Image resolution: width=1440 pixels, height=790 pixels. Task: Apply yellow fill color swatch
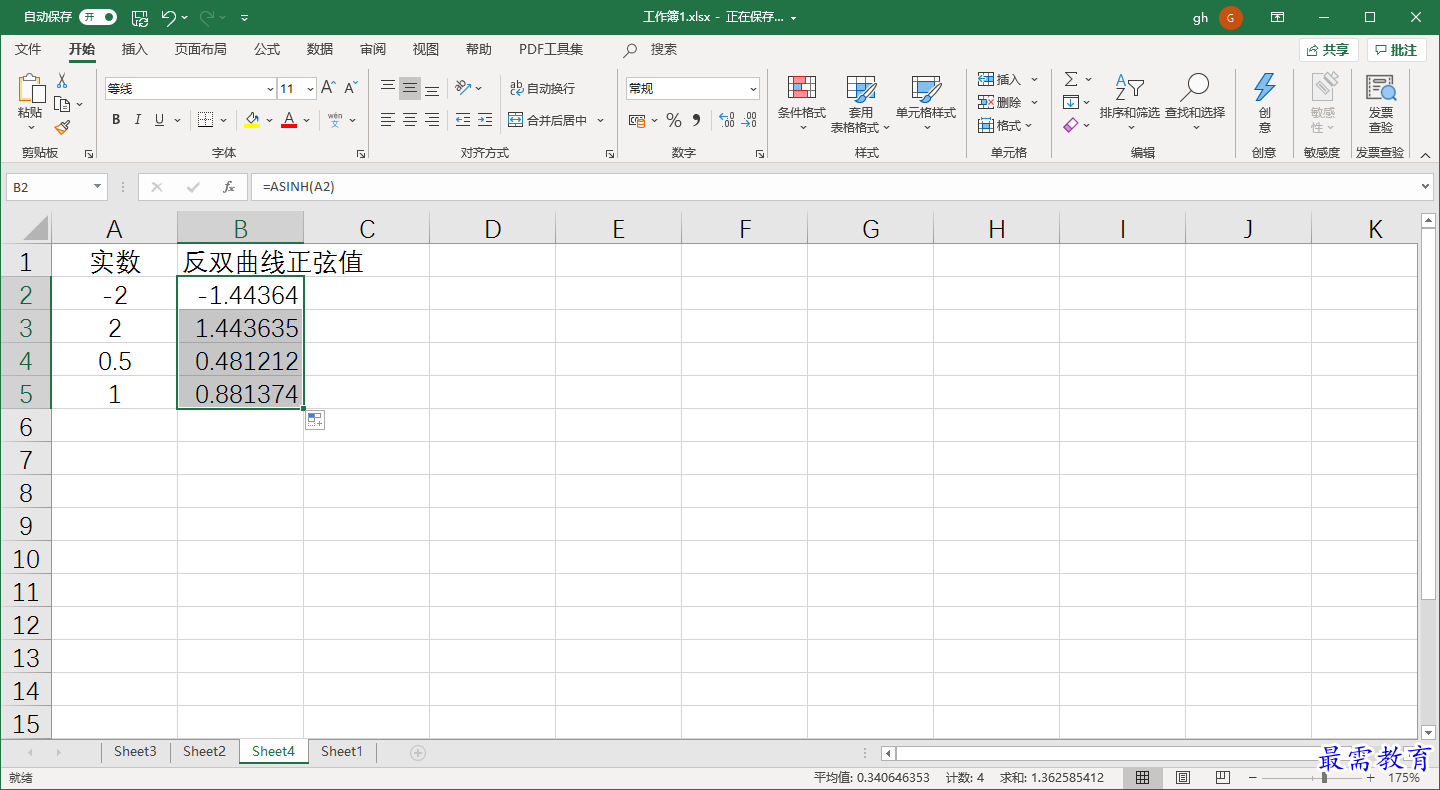[252, 120]
